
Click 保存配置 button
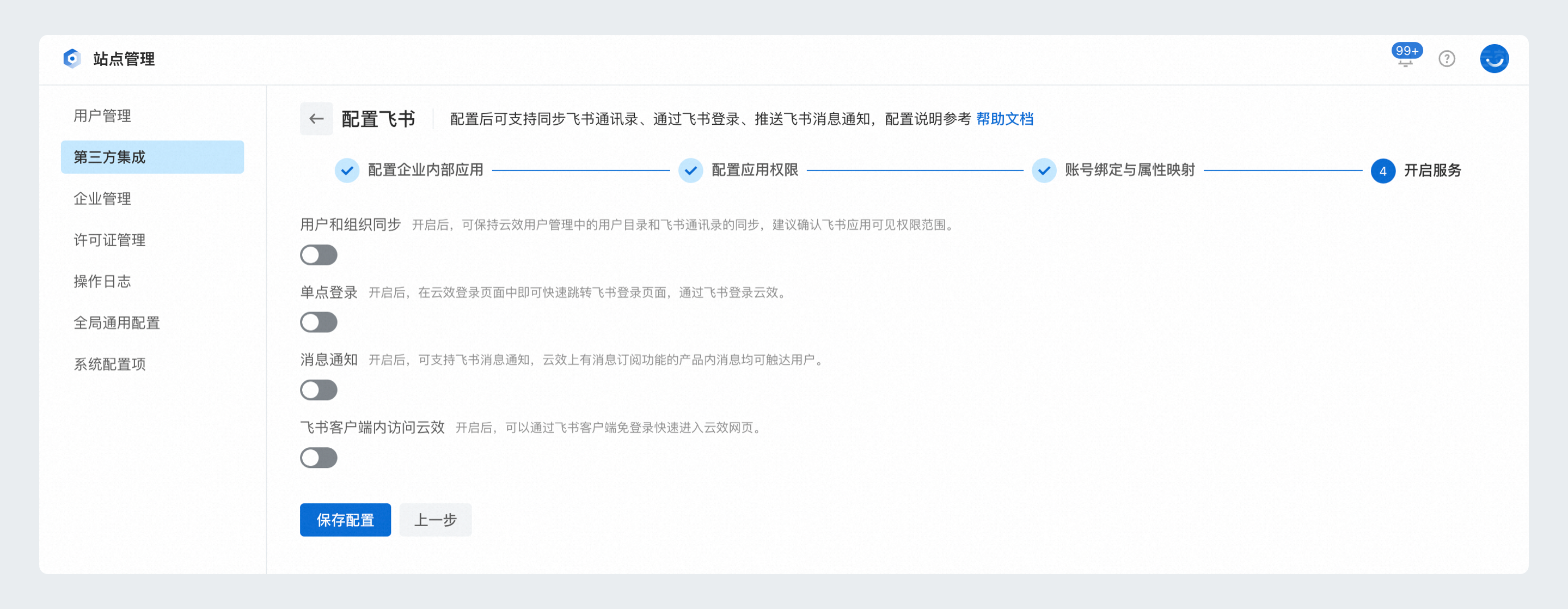point(345,520)
